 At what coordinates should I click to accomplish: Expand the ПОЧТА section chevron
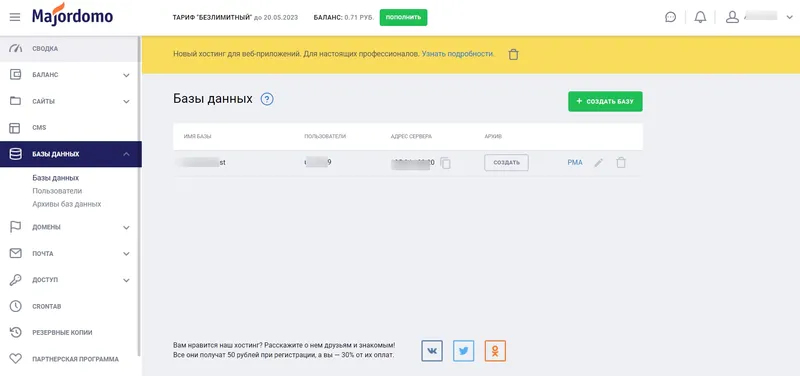point(126,254)
